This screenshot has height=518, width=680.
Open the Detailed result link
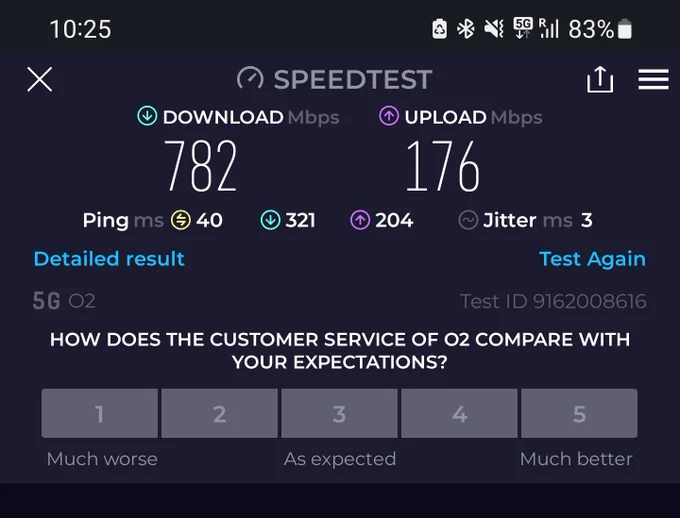109,259
